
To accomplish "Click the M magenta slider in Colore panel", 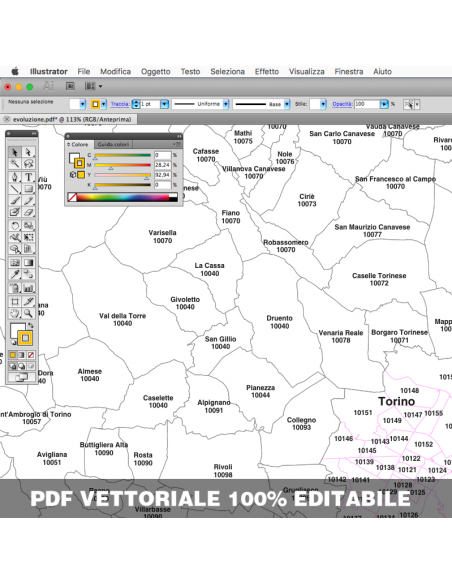I will click(123, 165).
